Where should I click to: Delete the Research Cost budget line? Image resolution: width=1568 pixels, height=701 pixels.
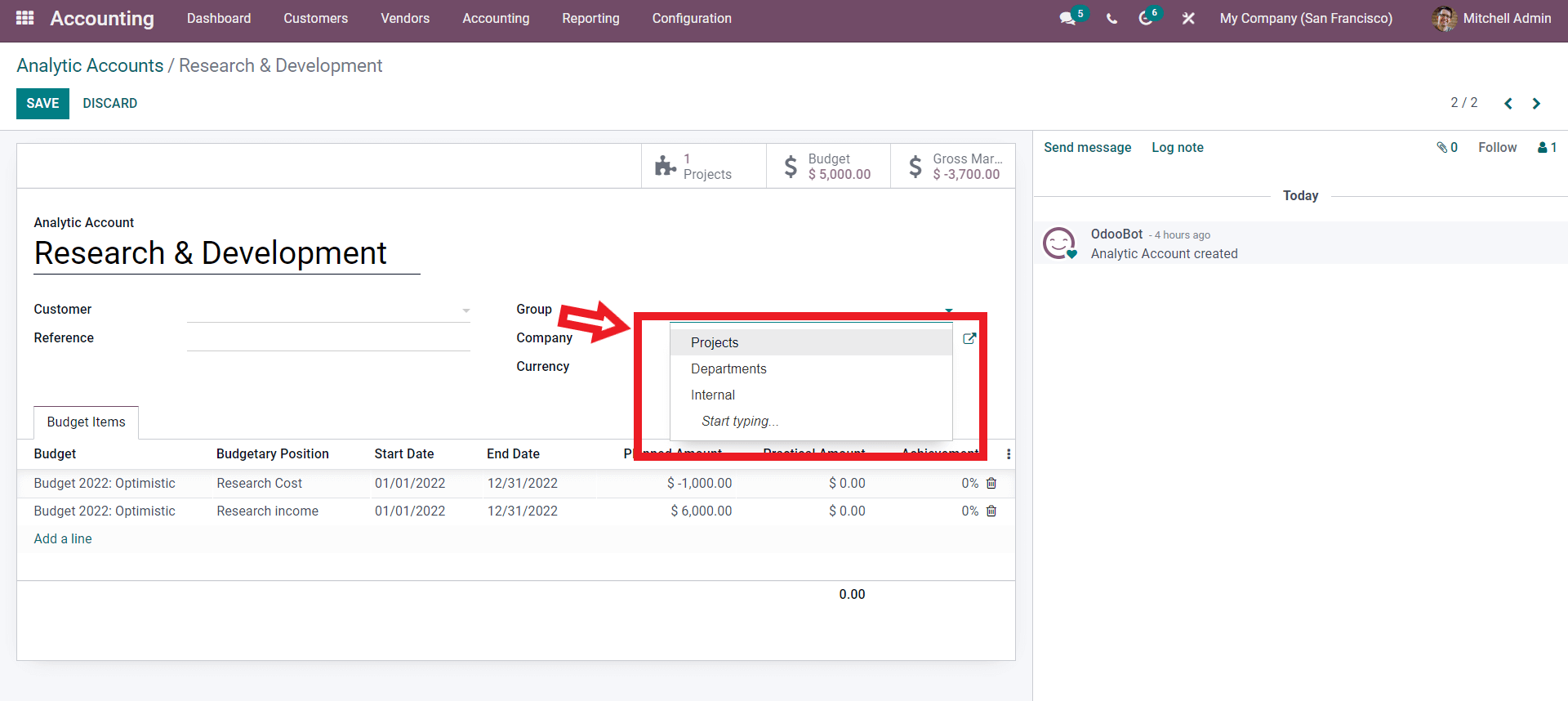(x=991, y=483)
